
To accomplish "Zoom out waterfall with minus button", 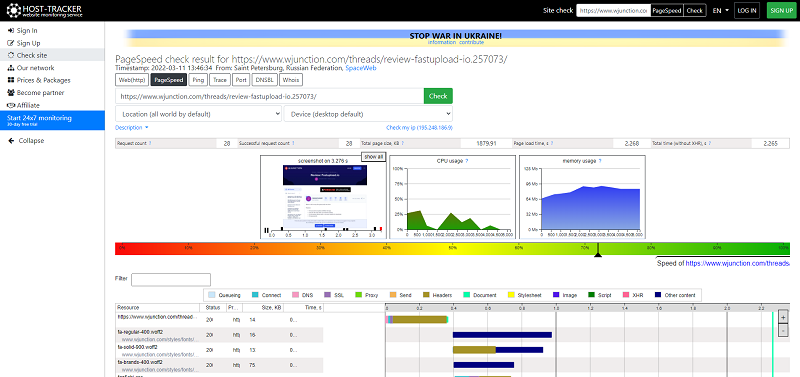I will [784, 331].
